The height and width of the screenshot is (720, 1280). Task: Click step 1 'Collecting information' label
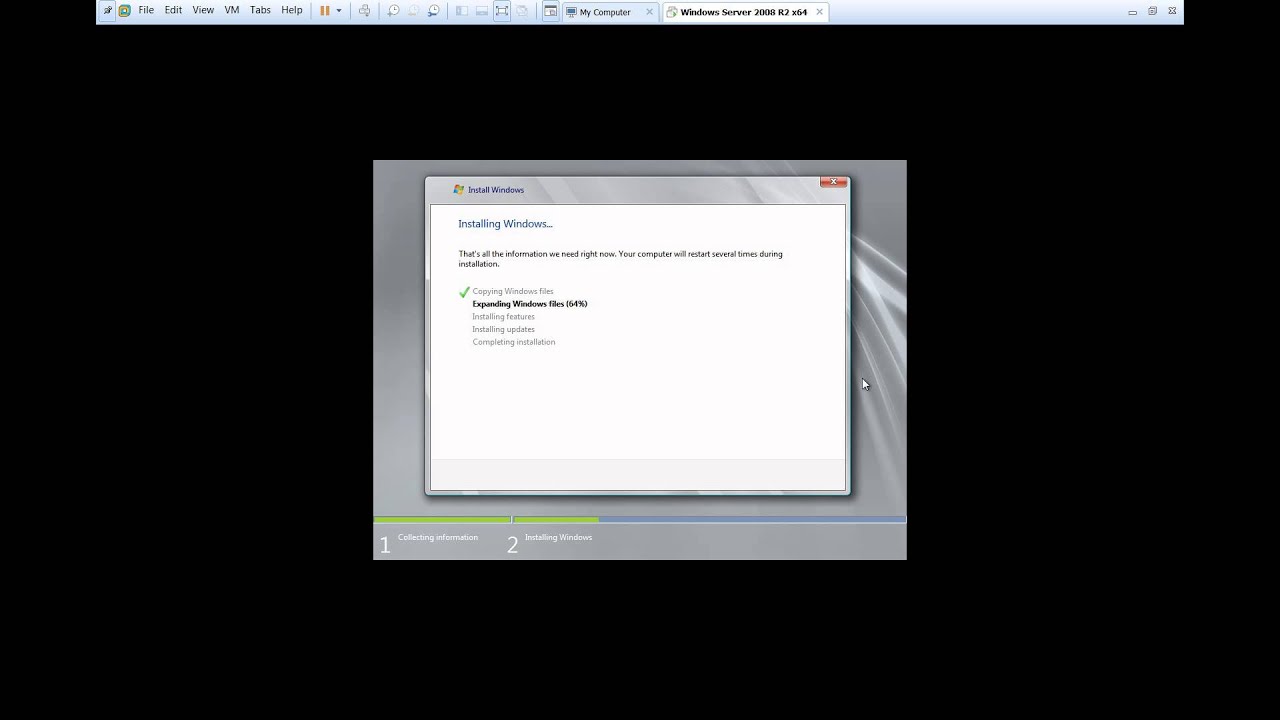click(x=438, y=537)
